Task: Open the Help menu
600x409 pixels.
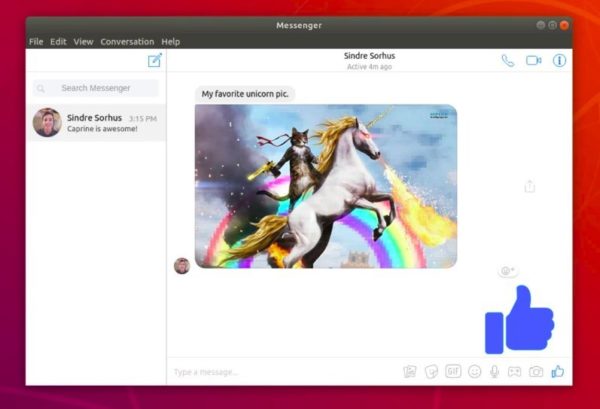Action: pos(171,42)
